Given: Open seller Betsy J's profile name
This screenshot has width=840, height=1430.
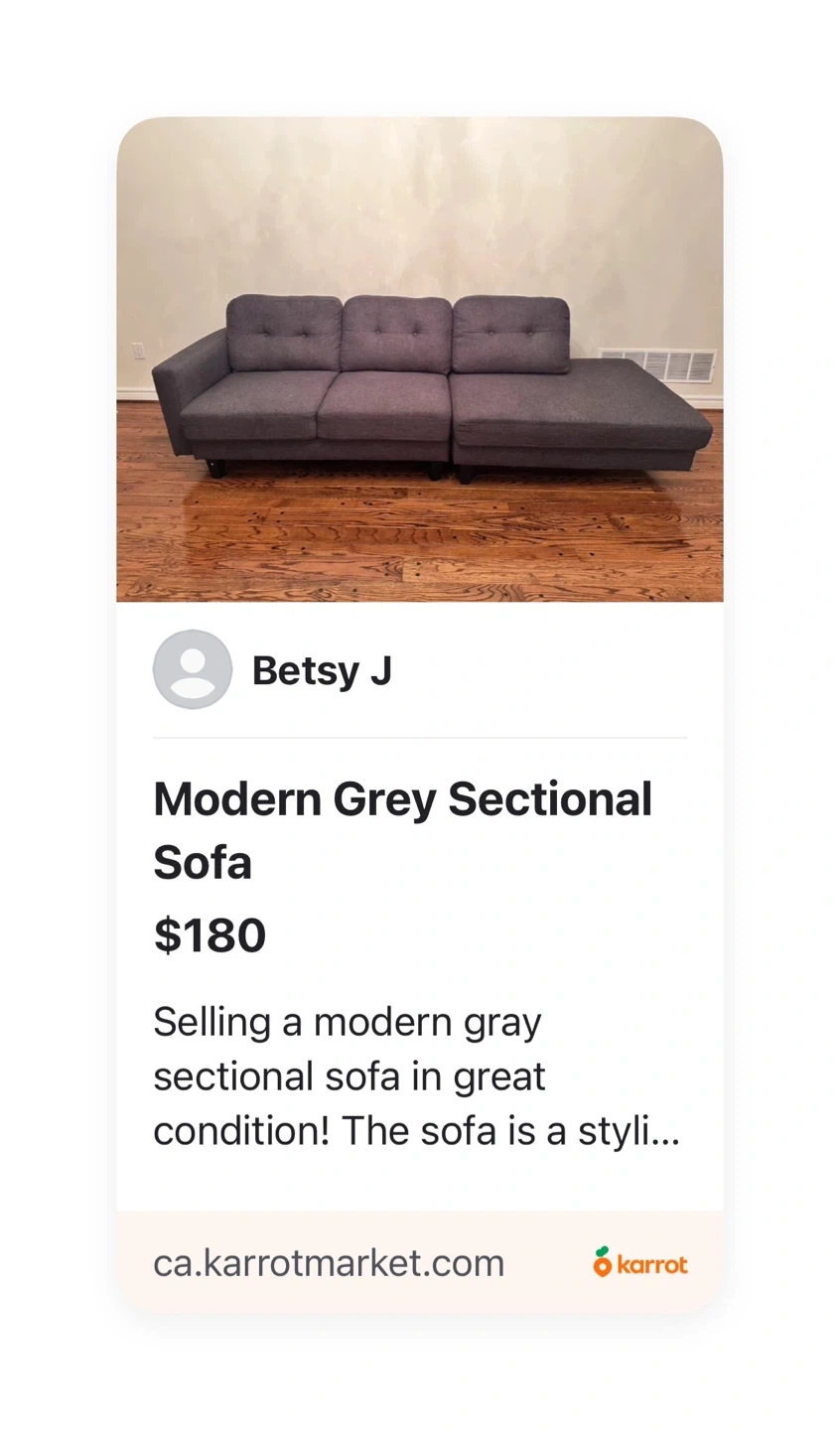Looking at the screenshot, I should 322,670.
